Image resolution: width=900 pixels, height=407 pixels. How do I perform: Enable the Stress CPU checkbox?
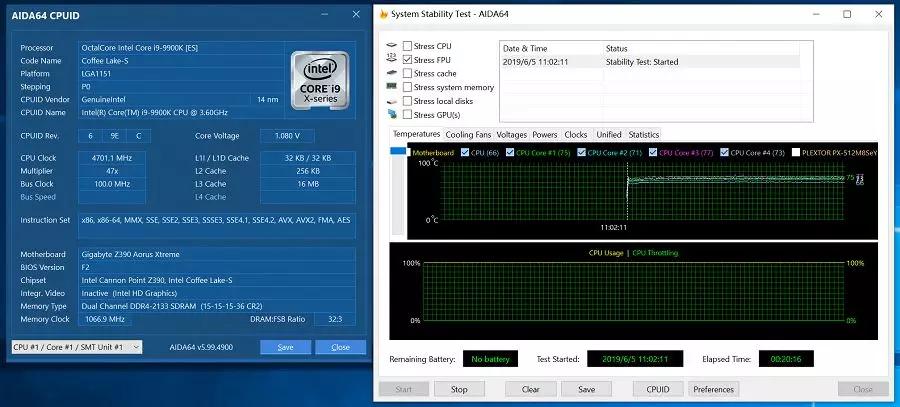pos(407,46)
